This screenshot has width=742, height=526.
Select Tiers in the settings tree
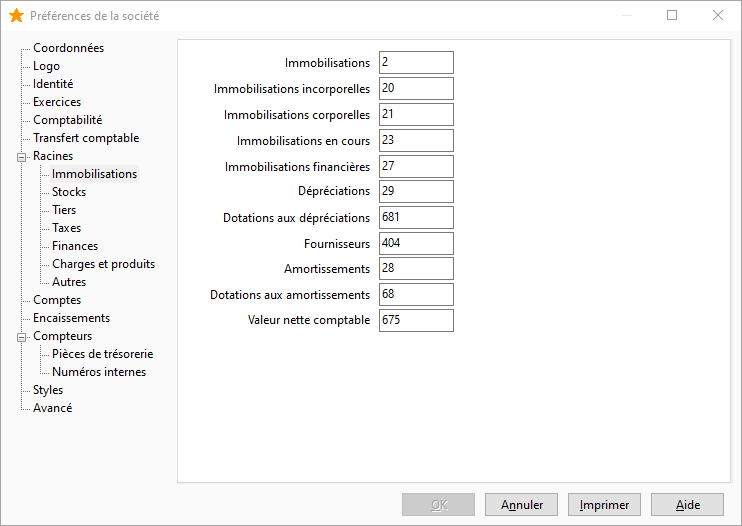tap(64, 210)
